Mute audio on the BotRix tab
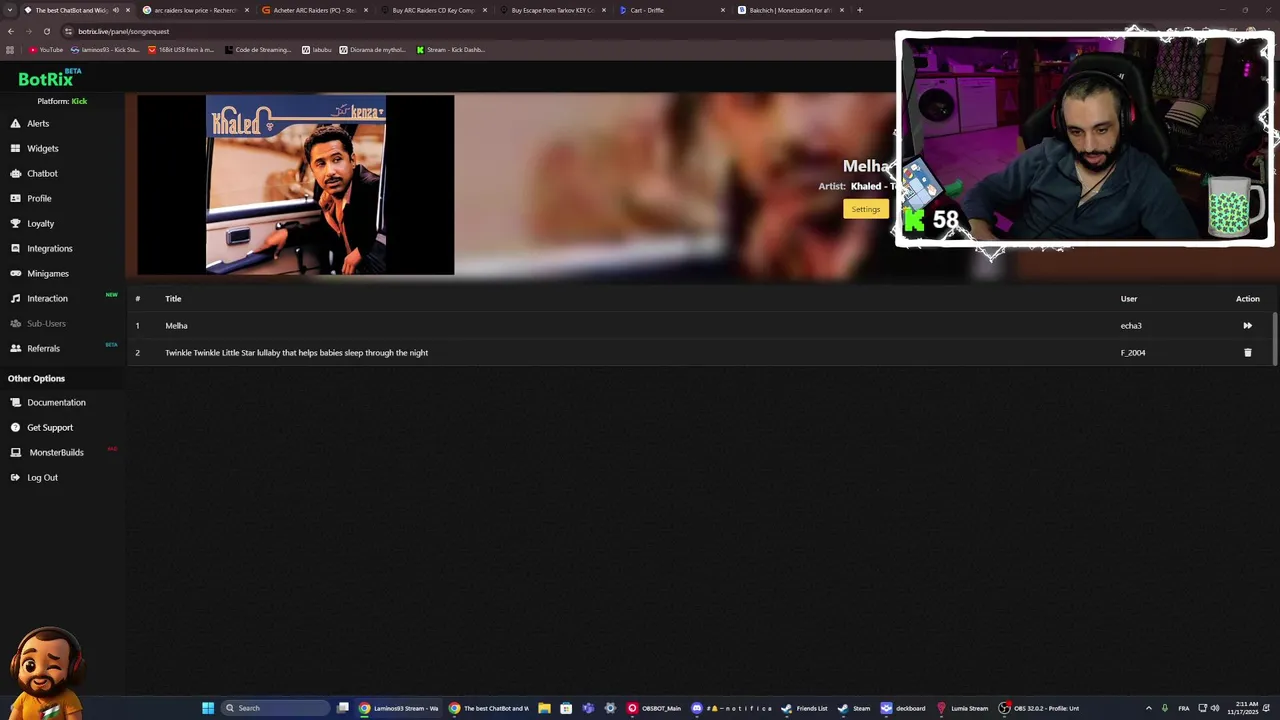This screenshot has height=720, width=1280. tap(116, 10)
